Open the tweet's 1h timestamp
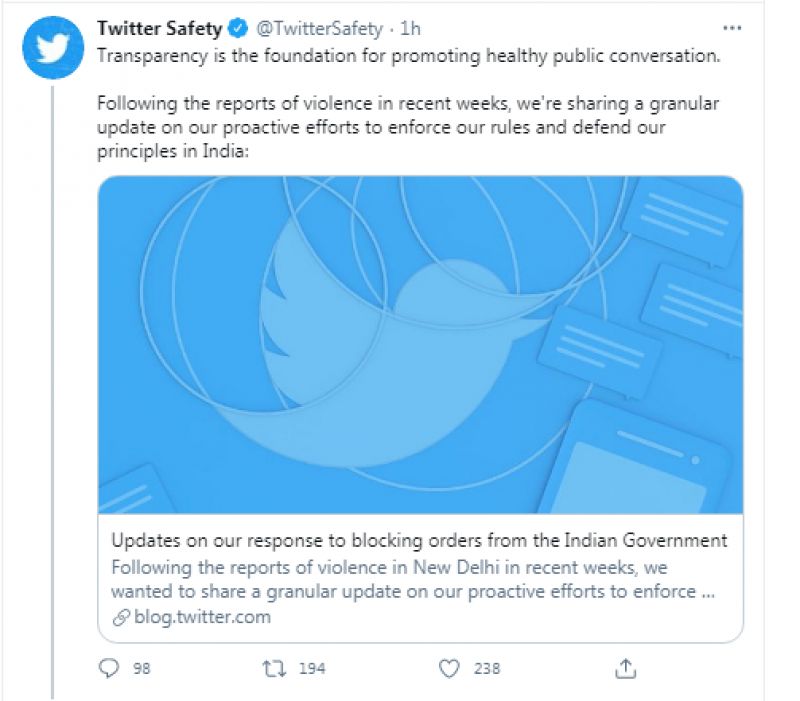Viewport: 800px width, 701px height. tap(411, 29)
